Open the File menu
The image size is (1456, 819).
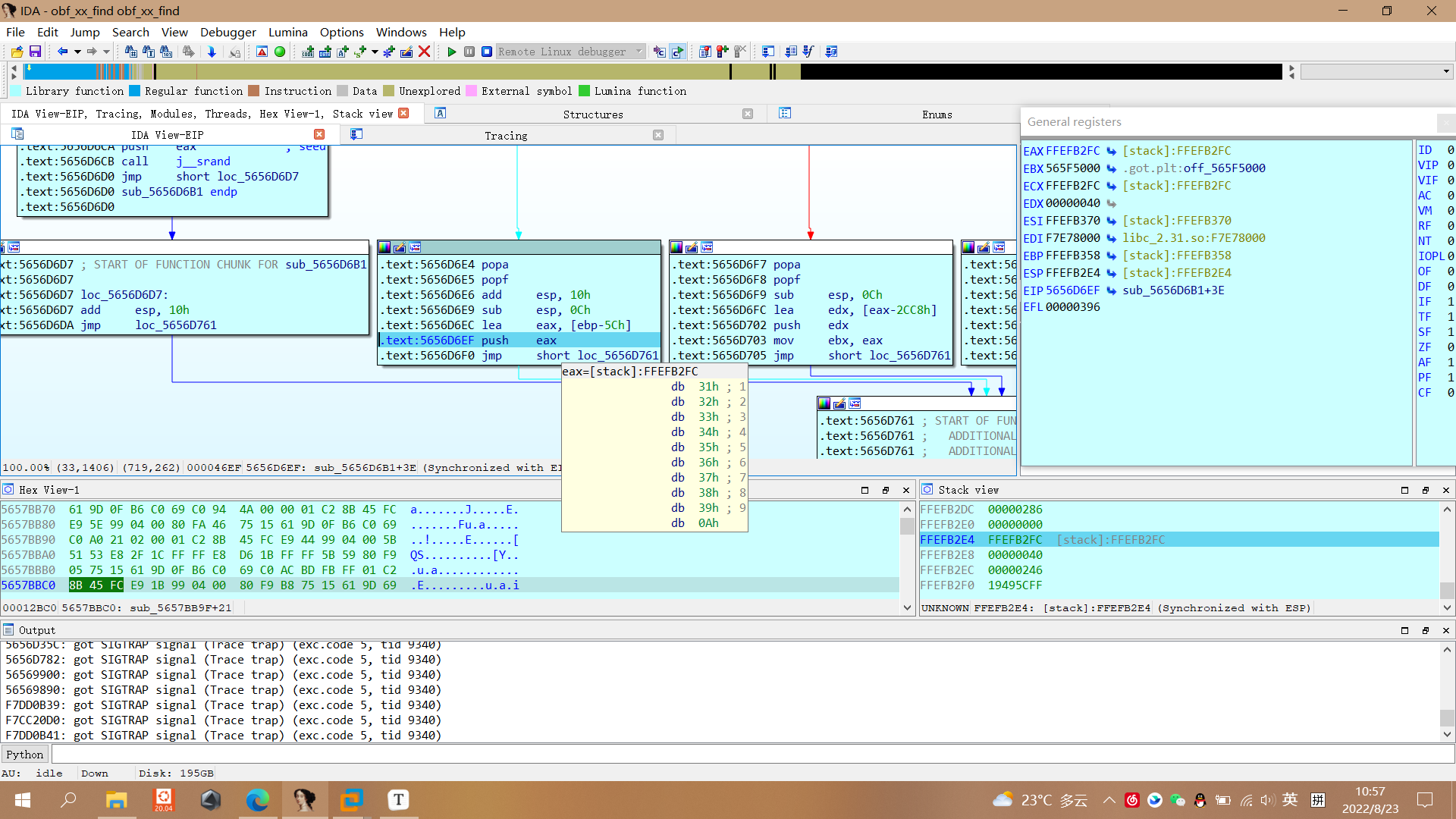click(x=15, y=32)
